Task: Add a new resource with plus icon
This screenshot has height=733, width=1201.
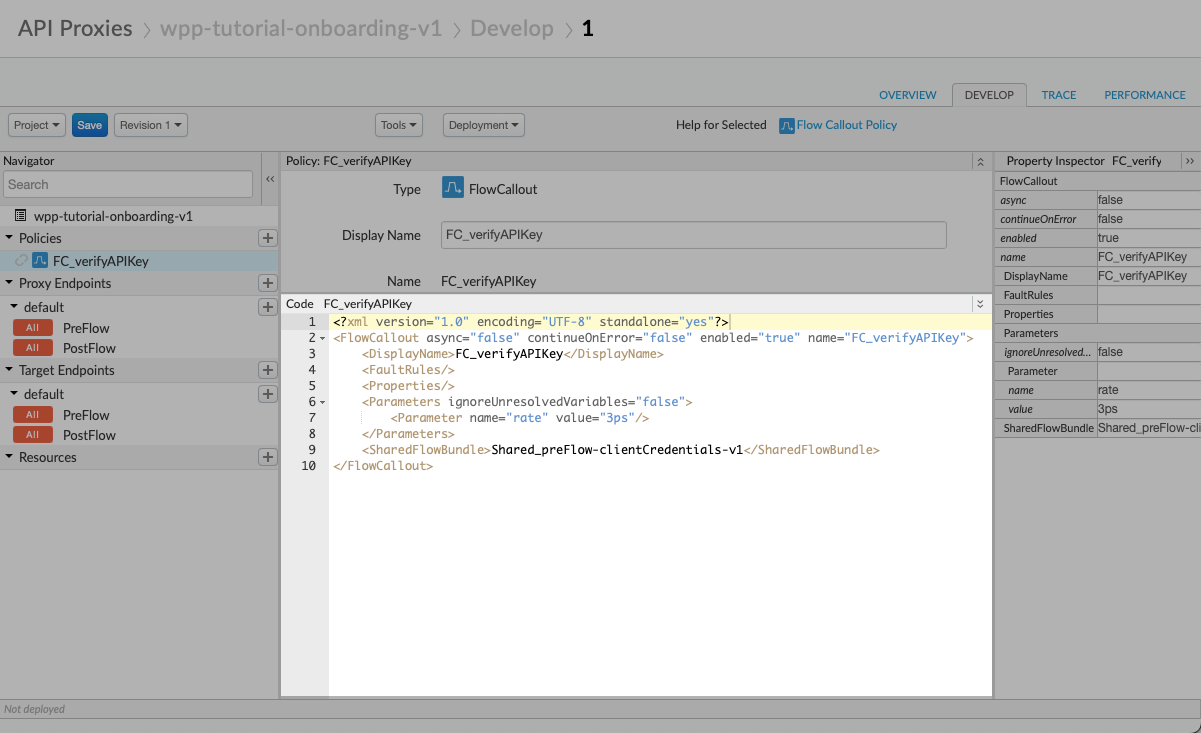Action: 267,457
